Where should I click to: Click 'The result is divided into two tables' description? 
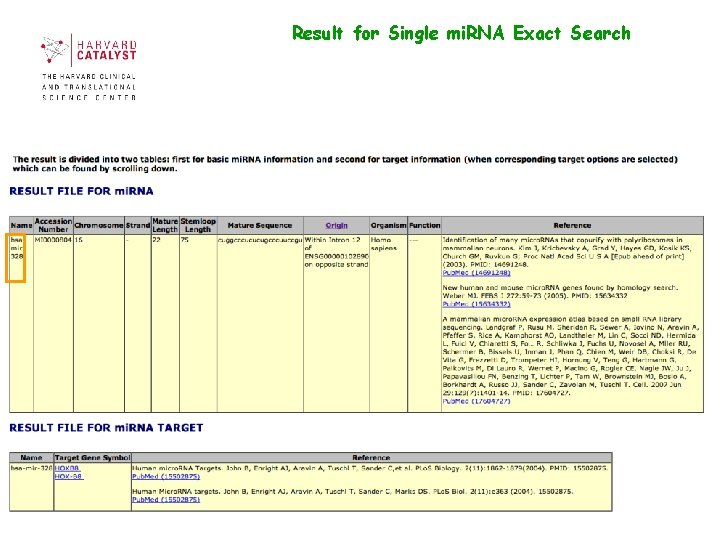(x=345, y=164)
